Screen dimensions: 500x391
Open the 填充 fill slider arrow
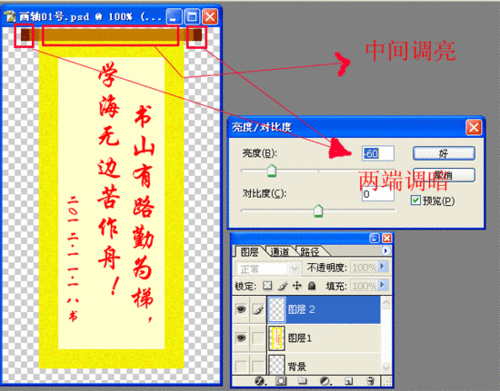[383, 285]
